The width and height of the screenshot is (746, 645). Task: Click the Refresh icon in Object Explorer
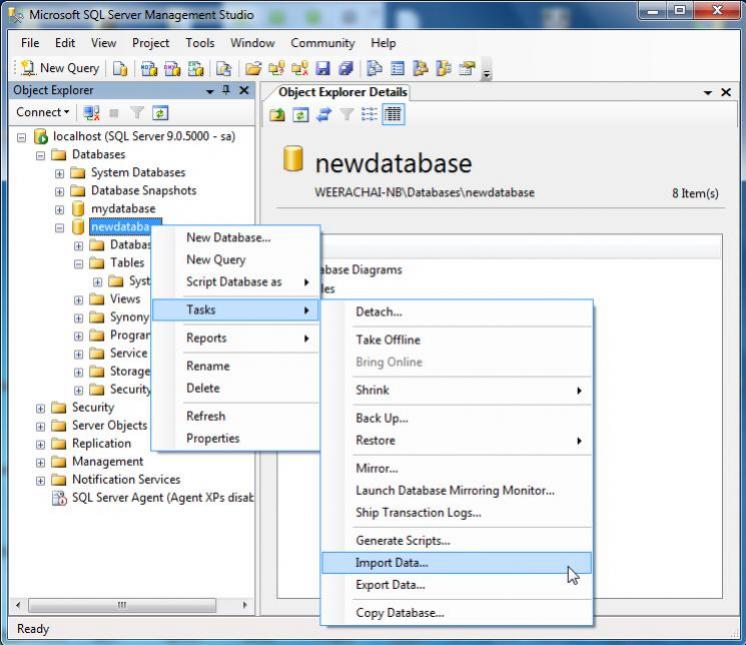coord(160,113)
